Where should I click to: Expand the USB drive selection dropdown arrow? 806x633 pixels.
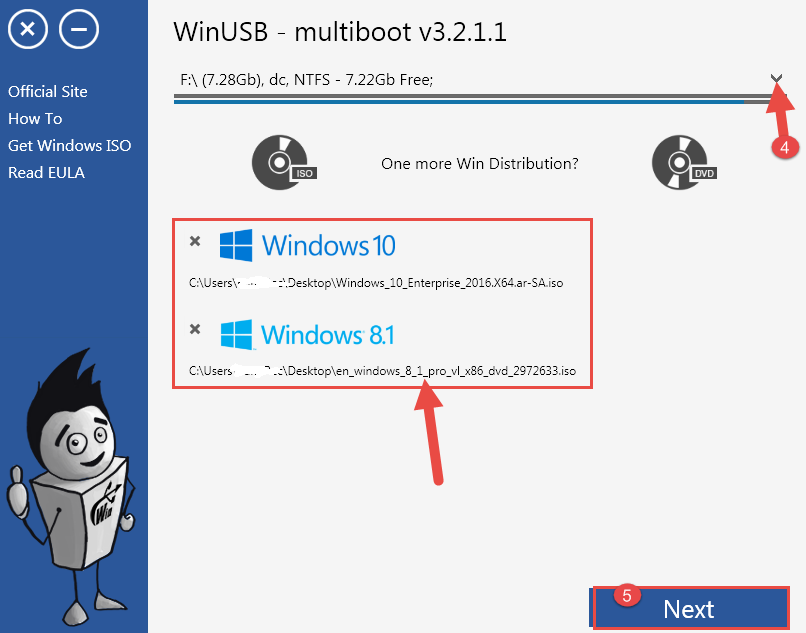tap(776, 79)
